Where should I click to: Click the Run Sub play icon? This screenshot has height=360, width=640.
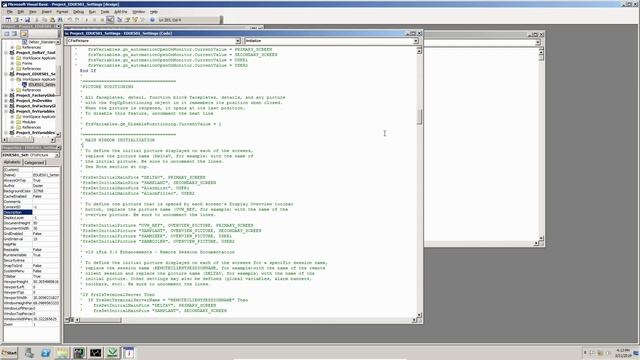(x=87, y=20)
